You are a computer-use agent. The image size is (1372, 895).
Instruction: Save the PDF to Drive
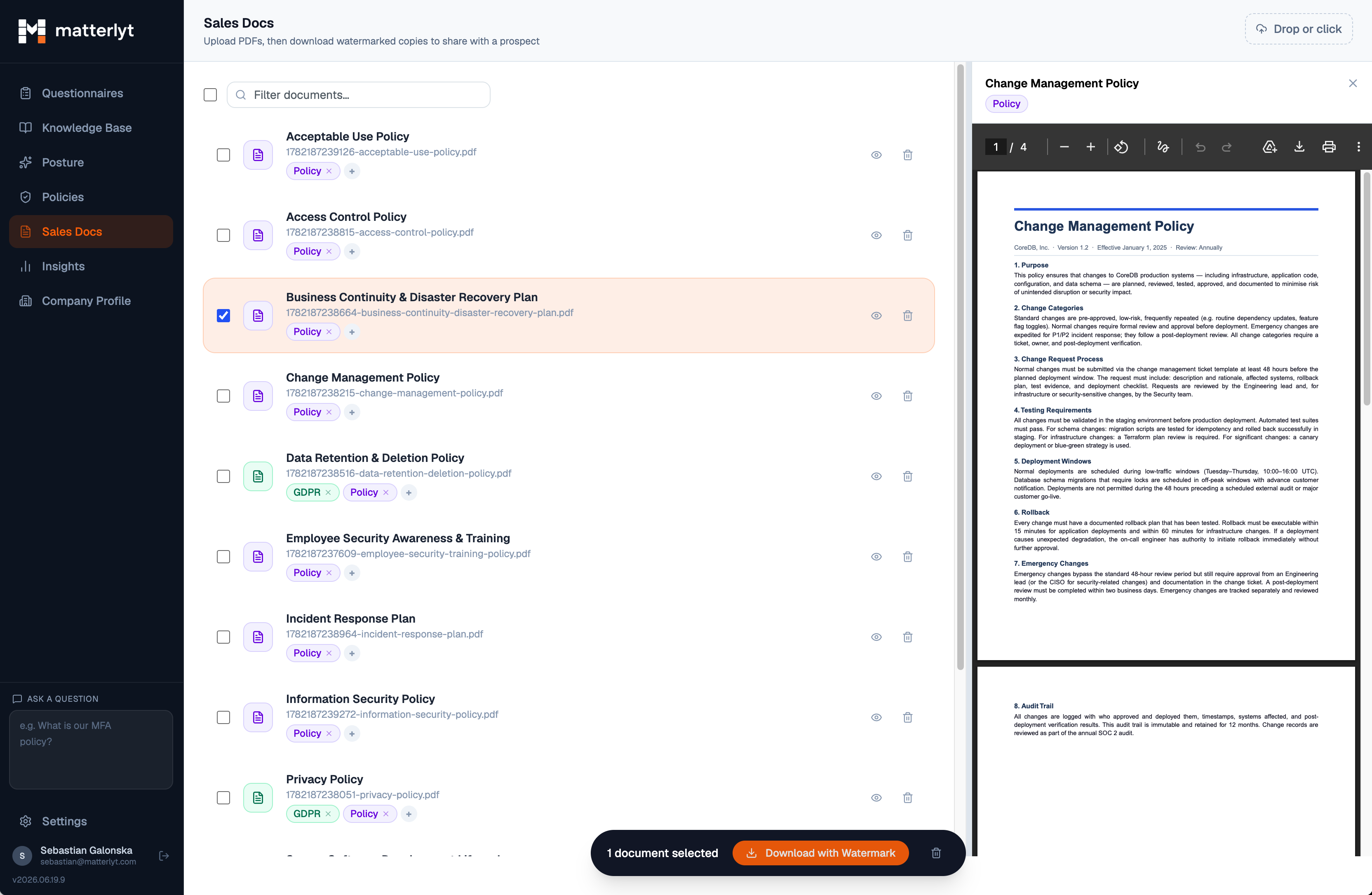tap(1269, 147)
